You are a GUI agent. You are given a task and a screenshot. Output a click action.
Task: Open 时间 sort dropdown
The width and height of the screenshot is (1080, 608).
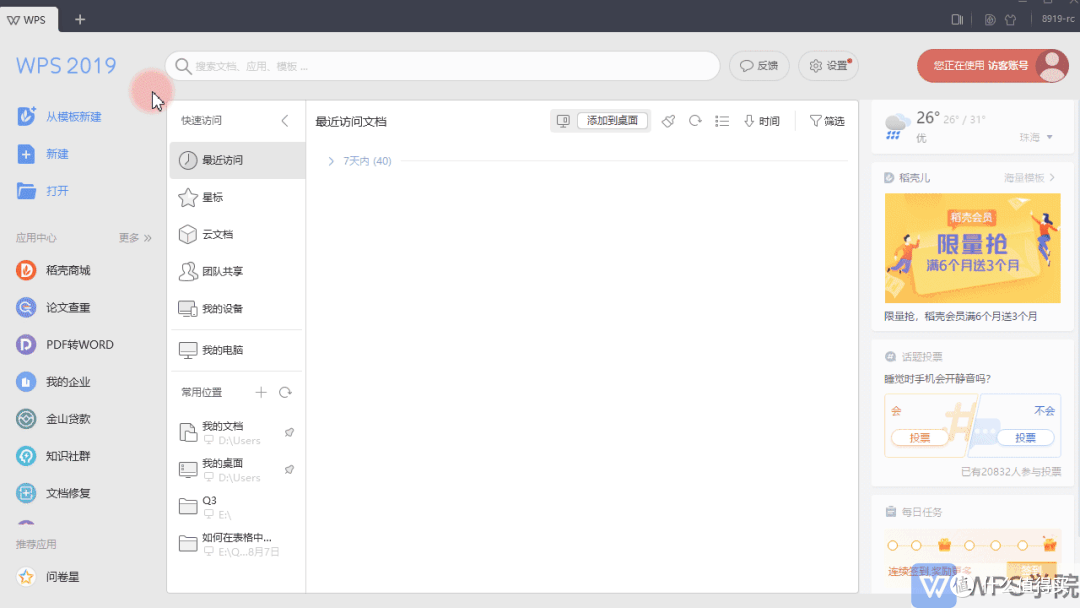[761, 121]
